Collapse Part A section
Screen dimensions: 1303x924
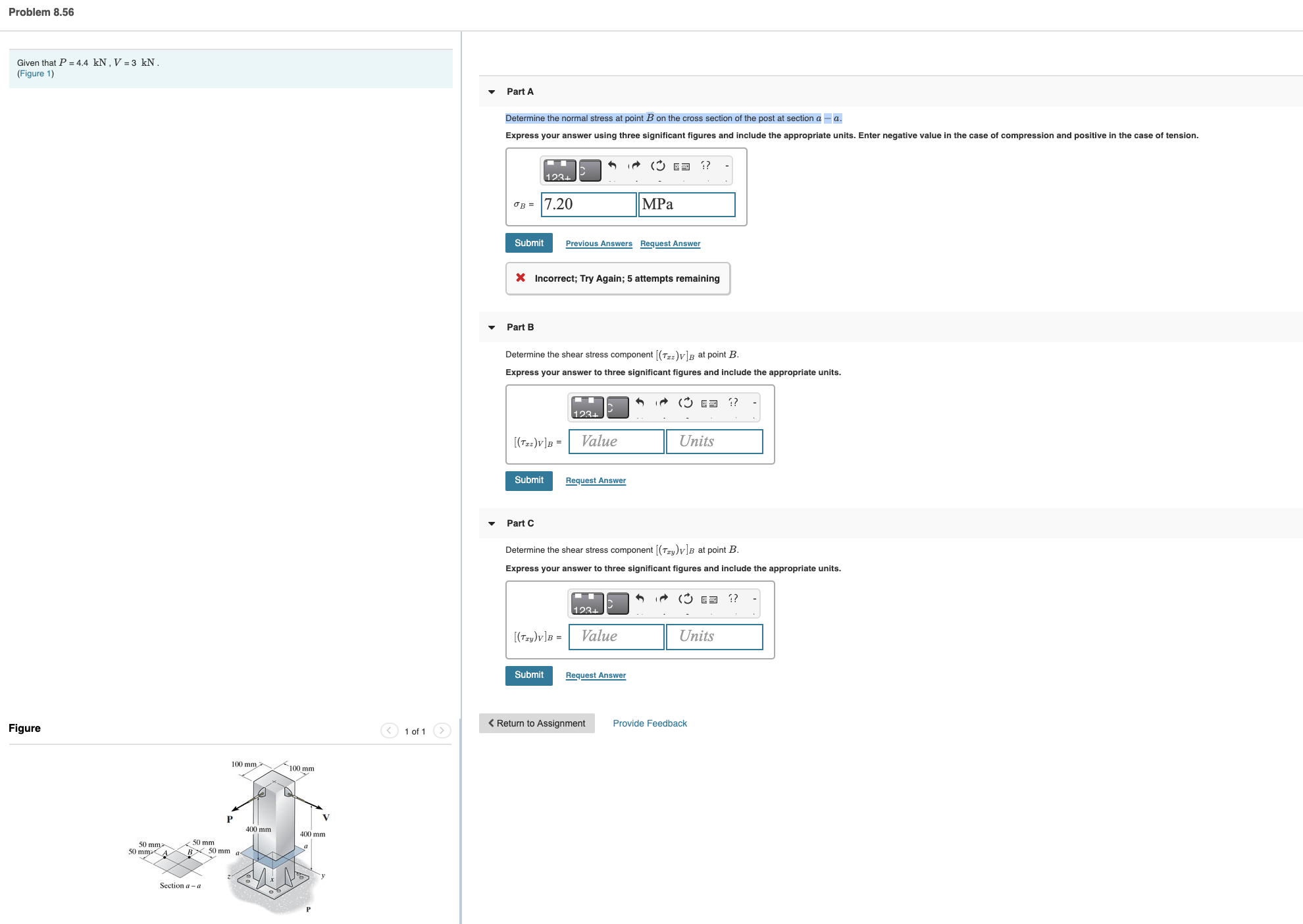[492, 92]
